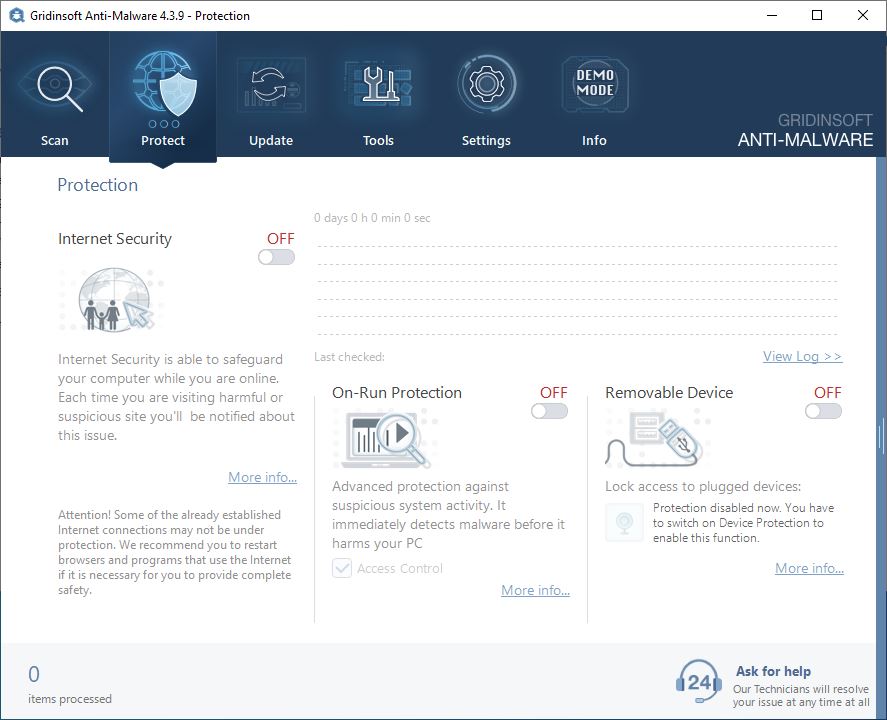The image size is (887, 720).
Task: Maximize the Gridinsoft window
Action: coord(817,15)
